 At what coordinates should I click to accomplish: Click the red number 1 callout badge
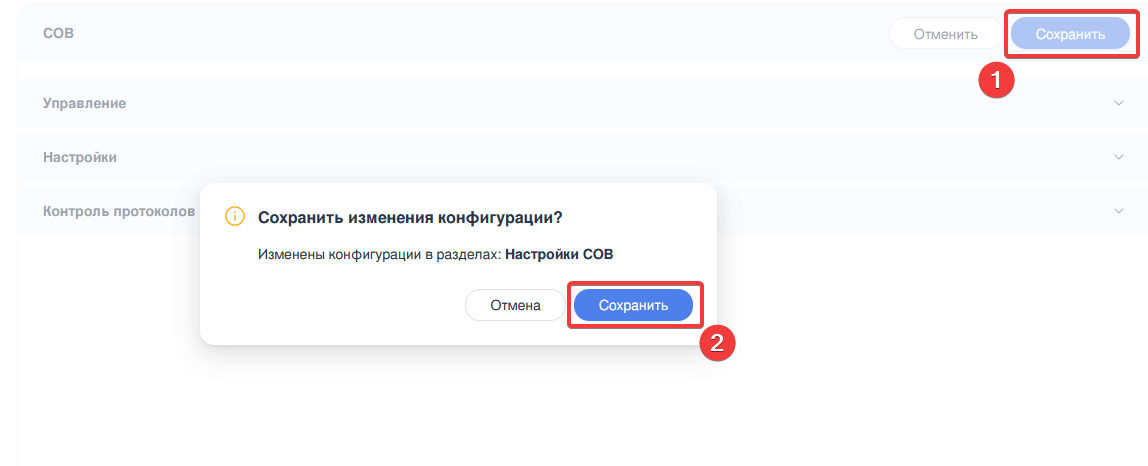[996, 79]
